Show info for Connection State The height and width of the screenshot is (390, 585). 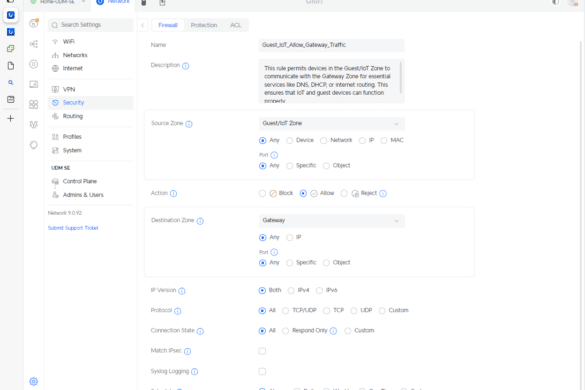point(200,331)
